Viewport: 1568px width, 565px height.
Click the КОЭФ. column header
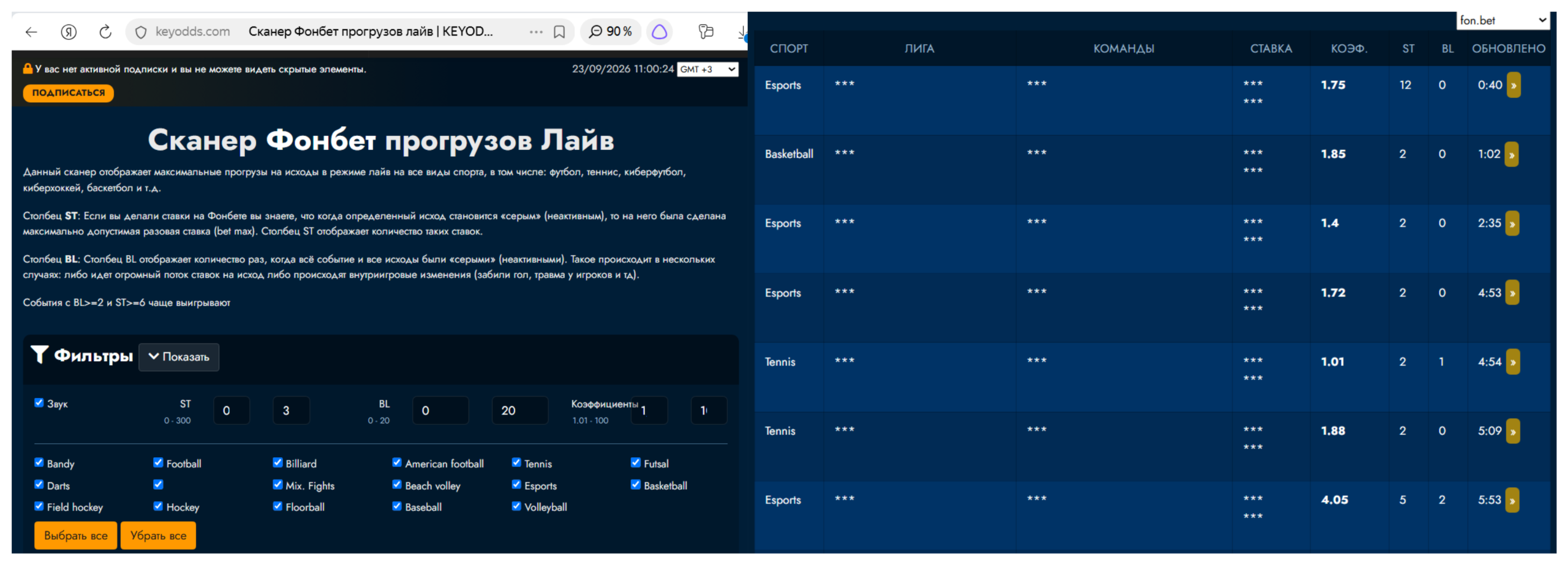tap(1349, 48)
